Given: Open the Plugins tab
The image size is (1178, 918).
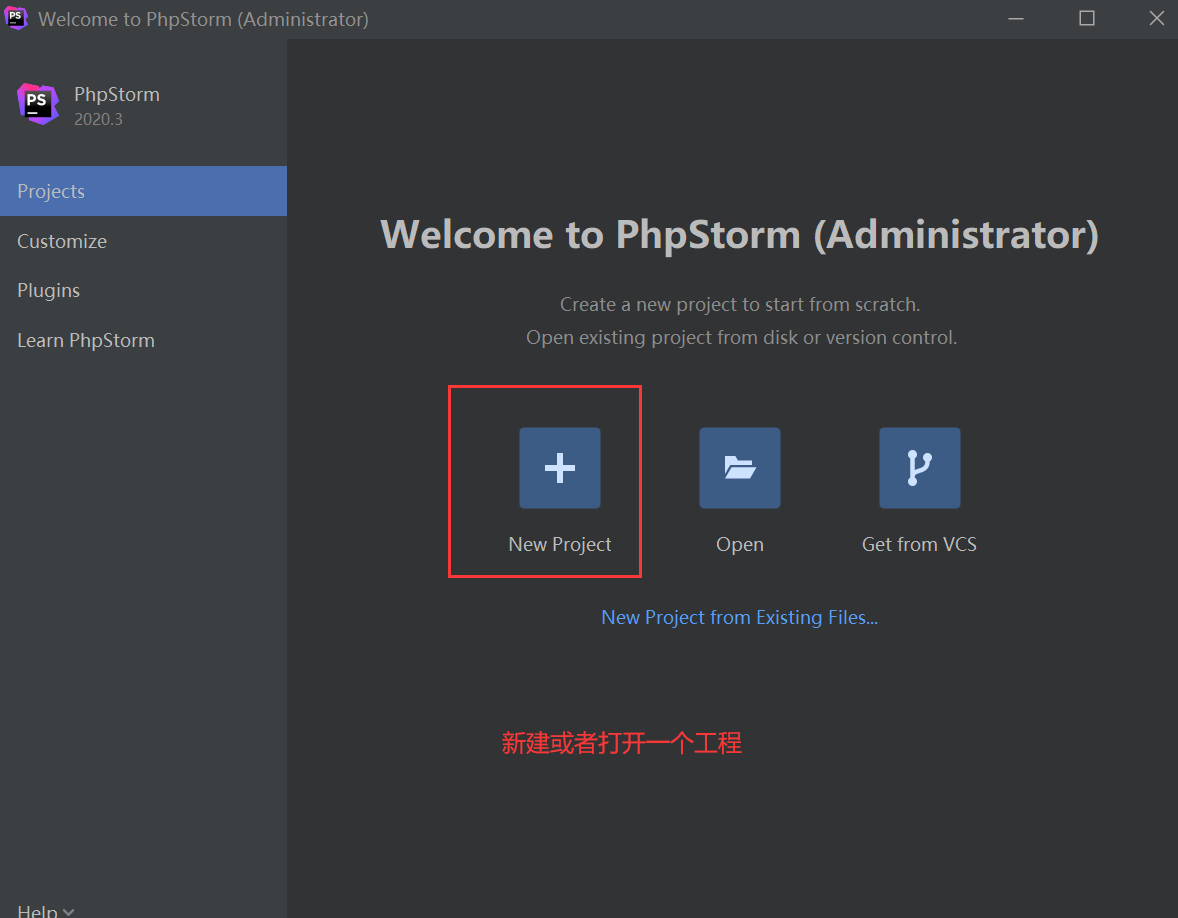Looking at the screenshot, I should click(143, 291).
